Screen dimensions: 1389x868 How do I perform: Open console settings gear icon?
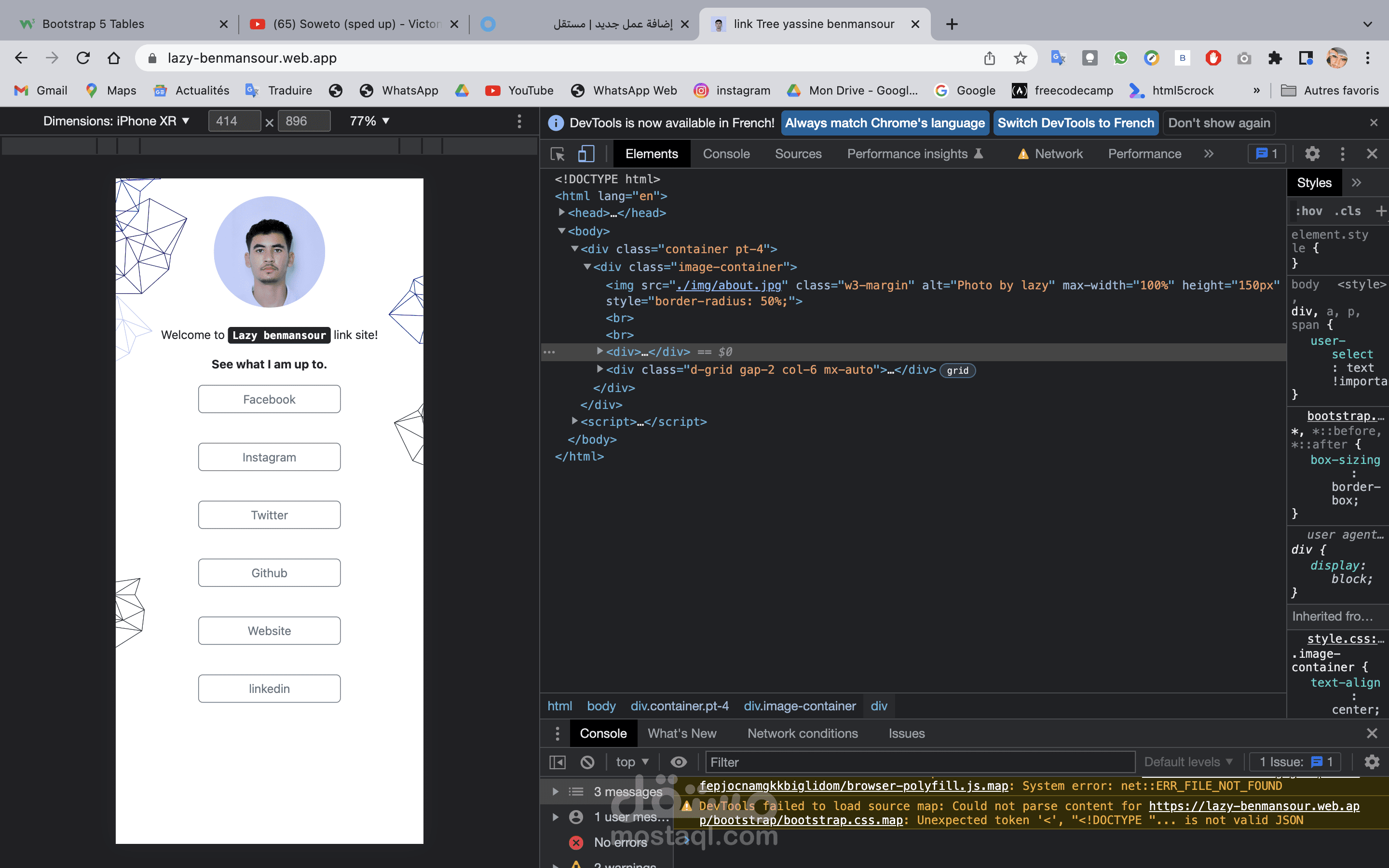pyautogui.click(x=1371, y=762)
